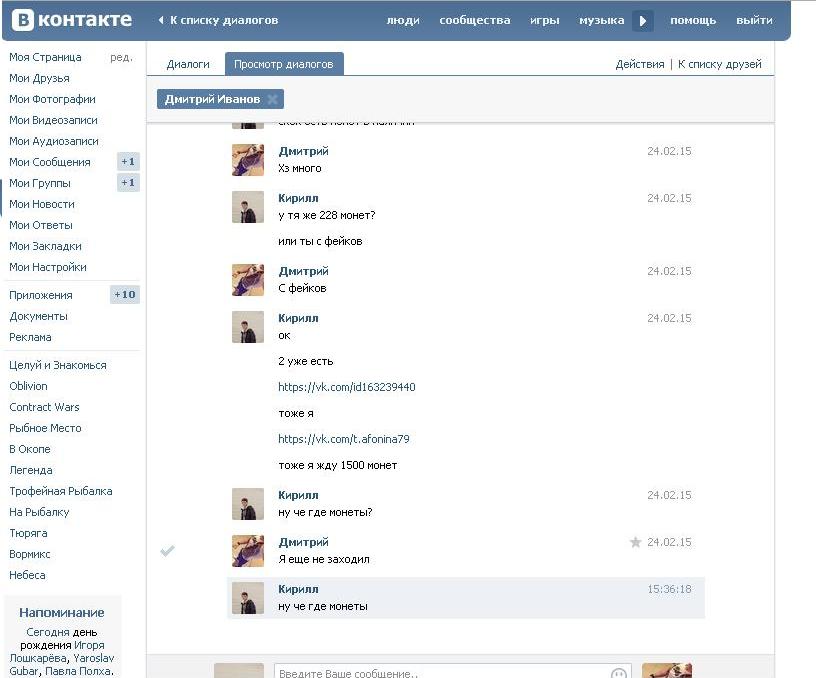819x678 pixels.
Task: Click Кирилл's avatar on 'ну че где монеты?'
Action: tap(248, 504)
